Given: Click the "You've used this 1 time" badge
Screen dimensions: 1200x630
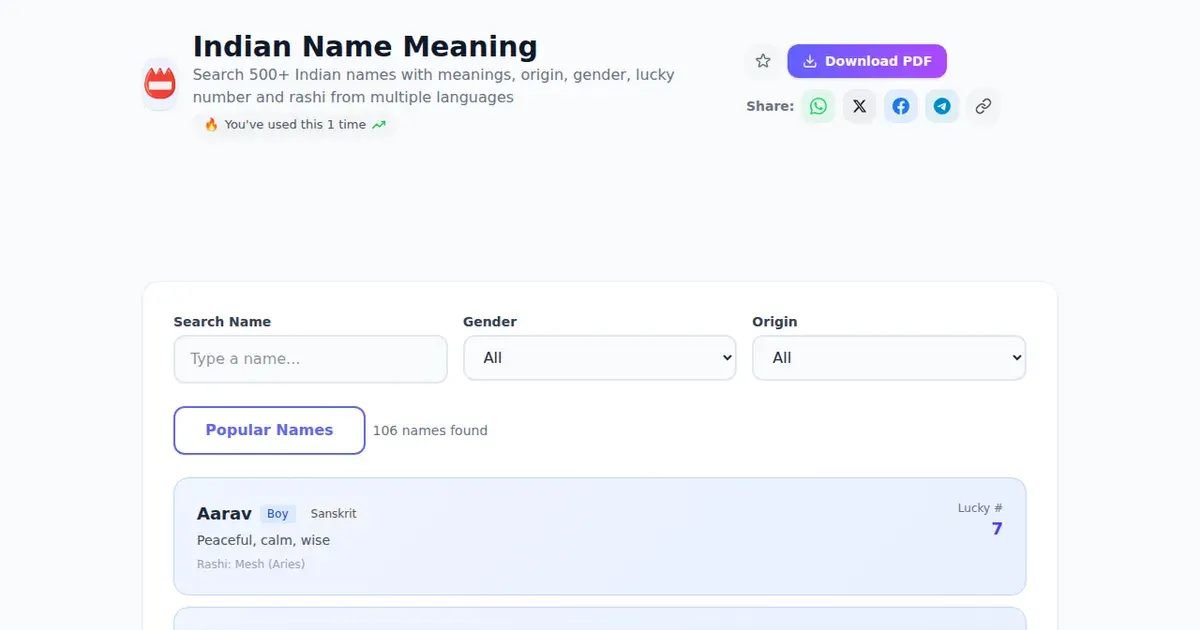Looking at the screenshot, I should 295,125.
